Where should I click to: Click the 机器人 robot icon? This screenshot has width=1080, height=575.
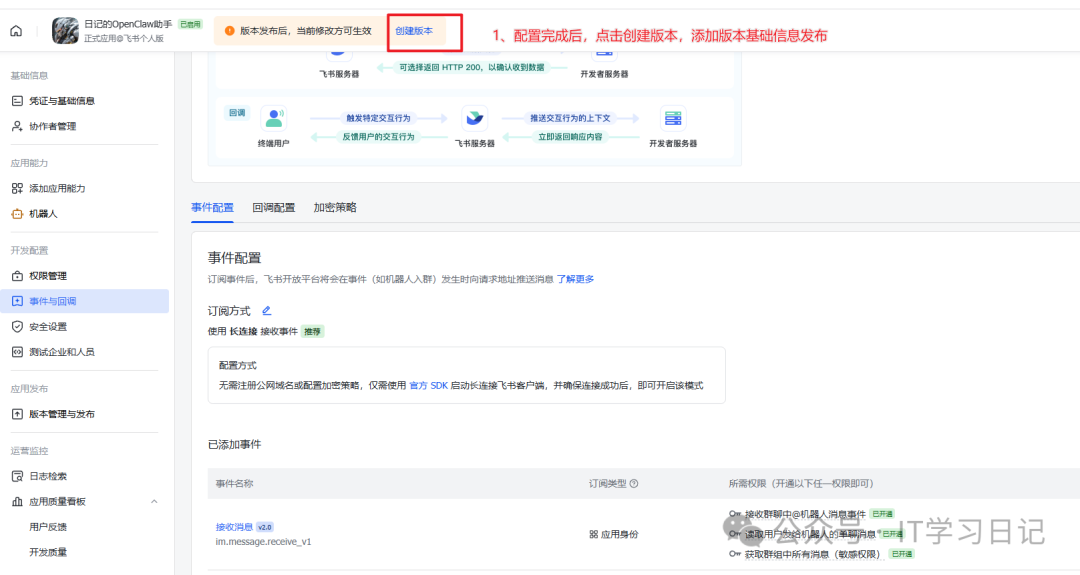click(17, 213)
